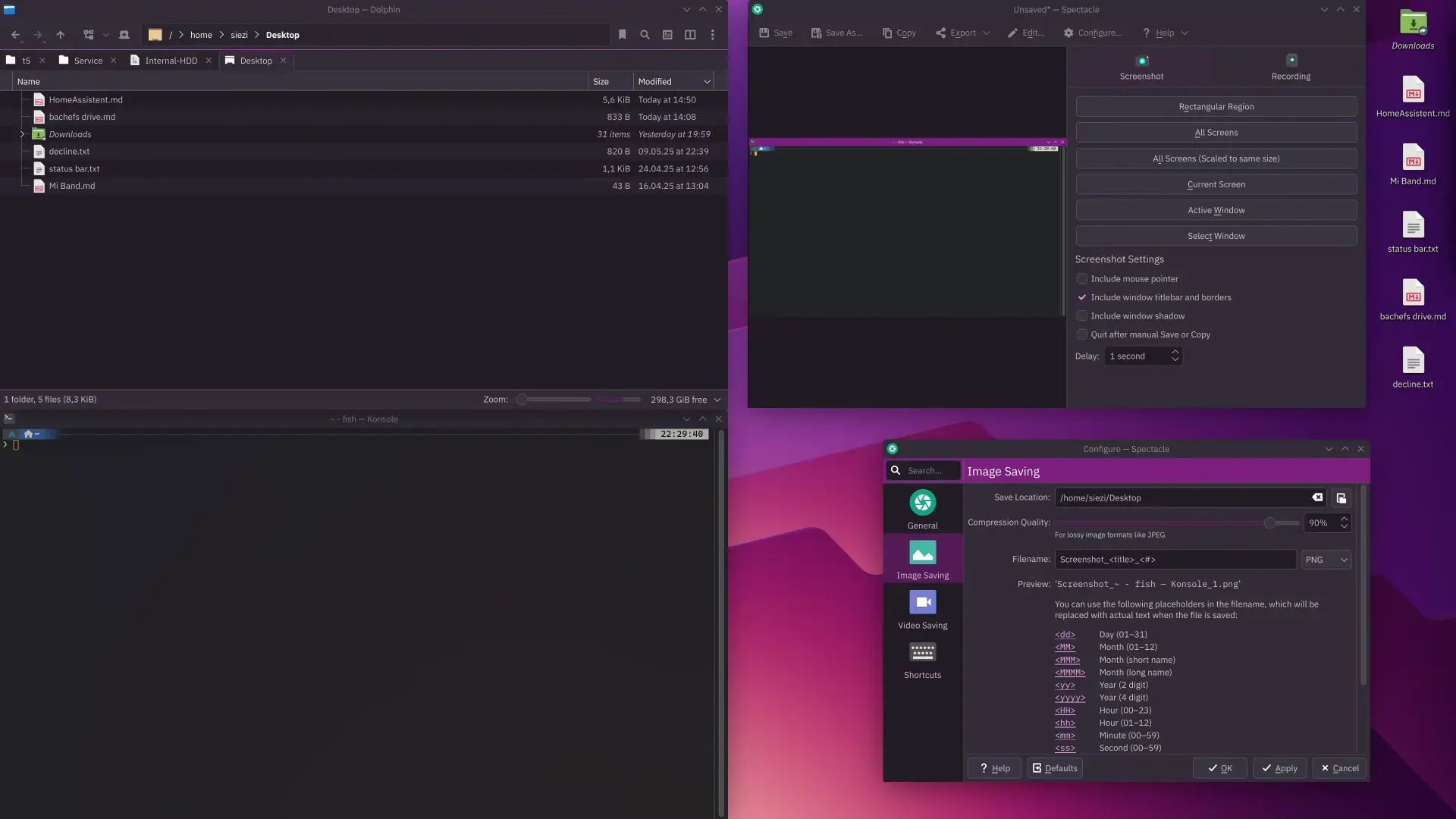The width and height of the screenshot is (1456, 819).
Task: Insert <yyyy> year placeholder link
Action: tap(1069, 698)
